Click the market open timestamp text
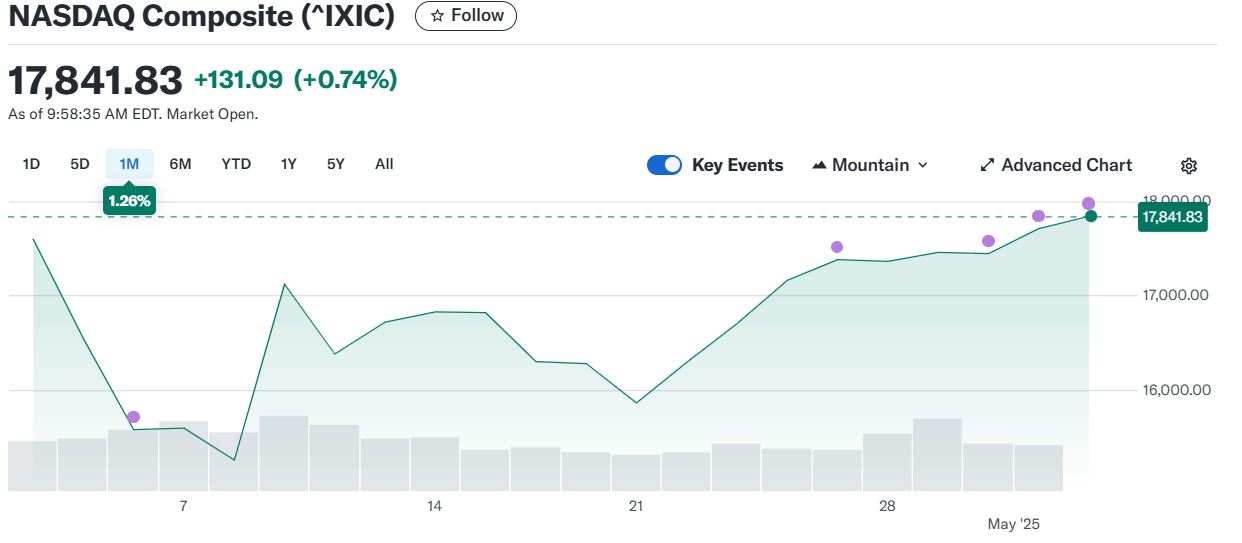Image resolution: width=1242 pixels, height=543 pixels. (x=133, y=114)
